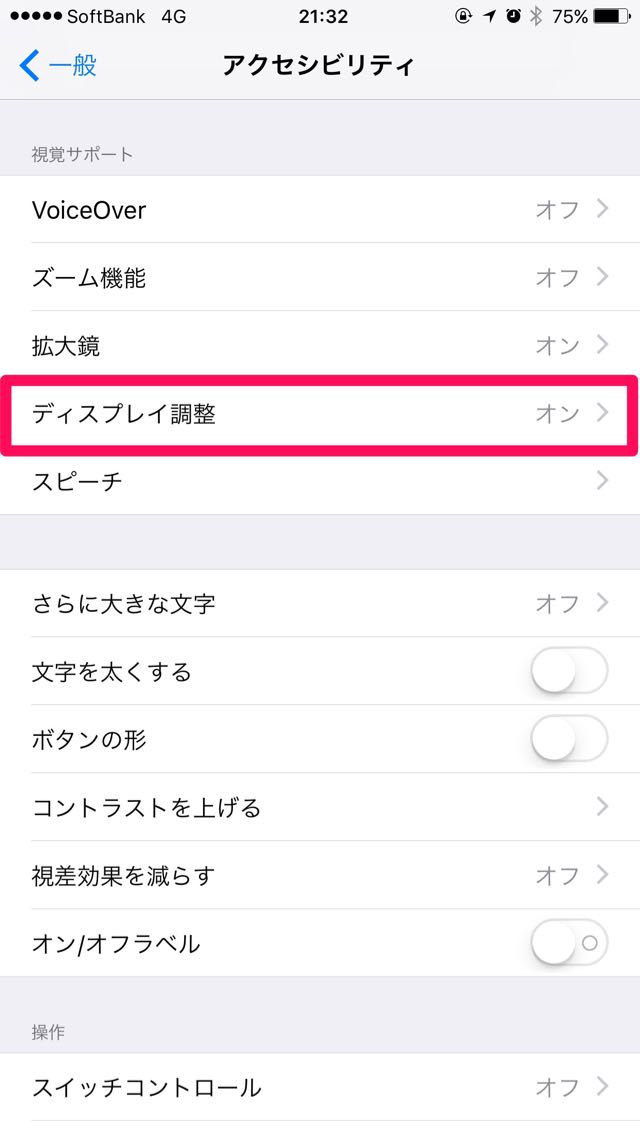640x1138 pixels.
Task: Enable the ボタンの形 switch
Action: coord(569,739)
